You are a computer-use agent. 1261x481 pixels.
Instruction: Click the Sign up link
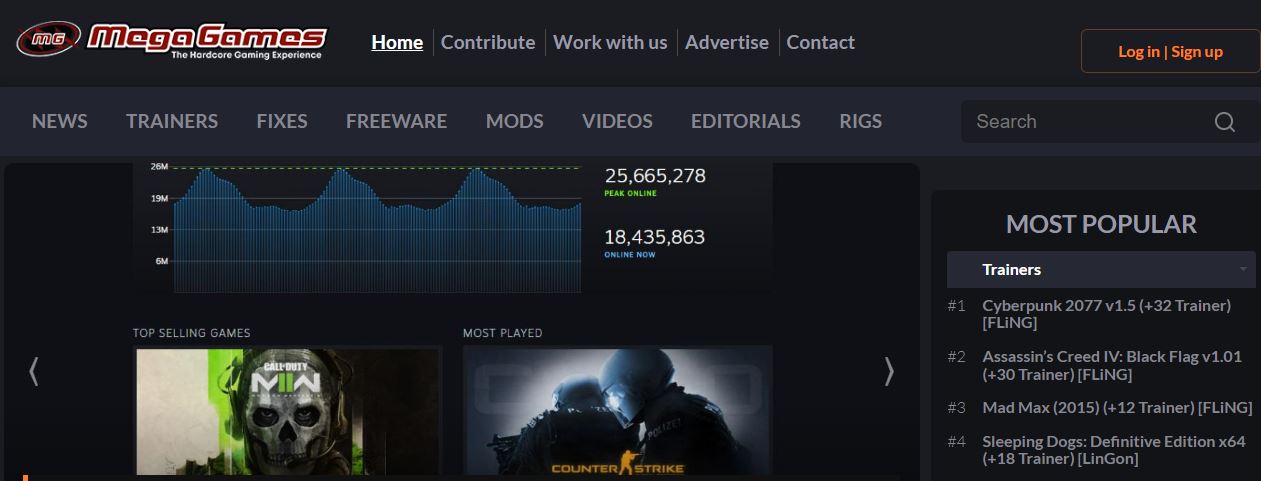1197,51
